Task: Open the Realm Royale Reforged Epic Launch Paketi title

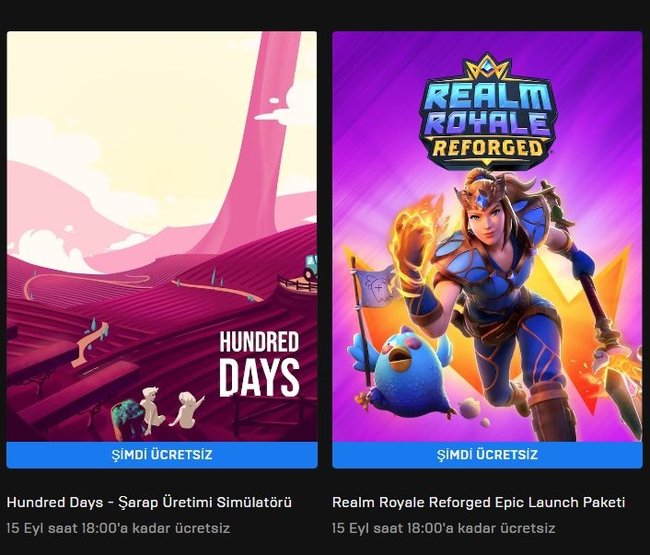Action: click(x=478, y=502)
